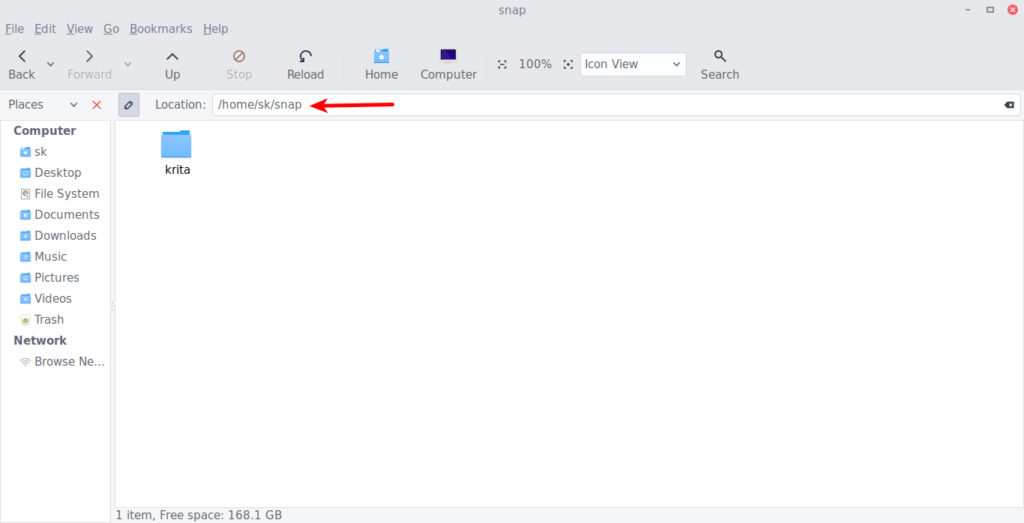Click the Network section heading
The width and height of the screenshot is (1024, 523).
(x=40, y=340)
